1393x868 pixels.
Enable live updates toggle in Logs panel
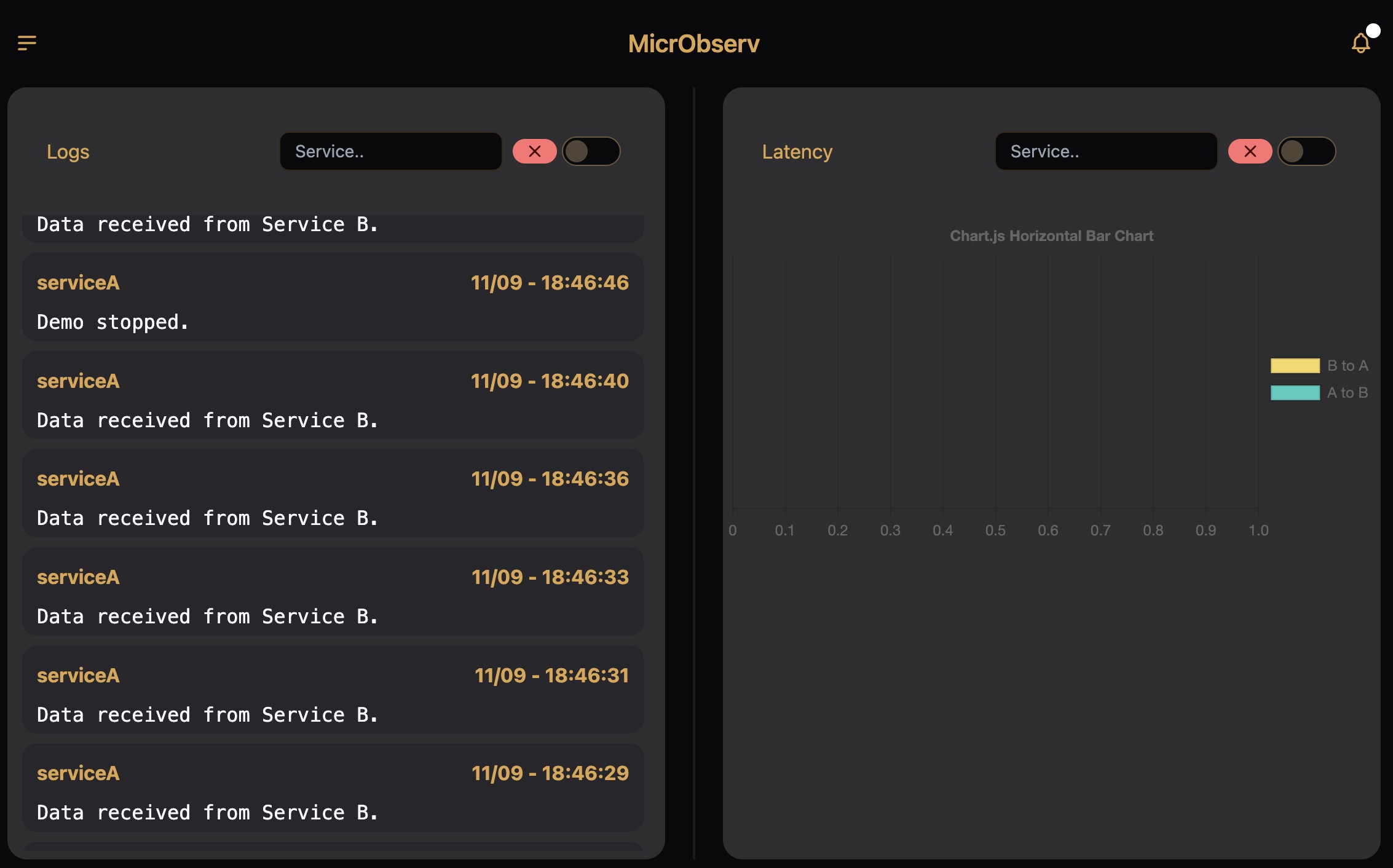click(x=591, y=151)
